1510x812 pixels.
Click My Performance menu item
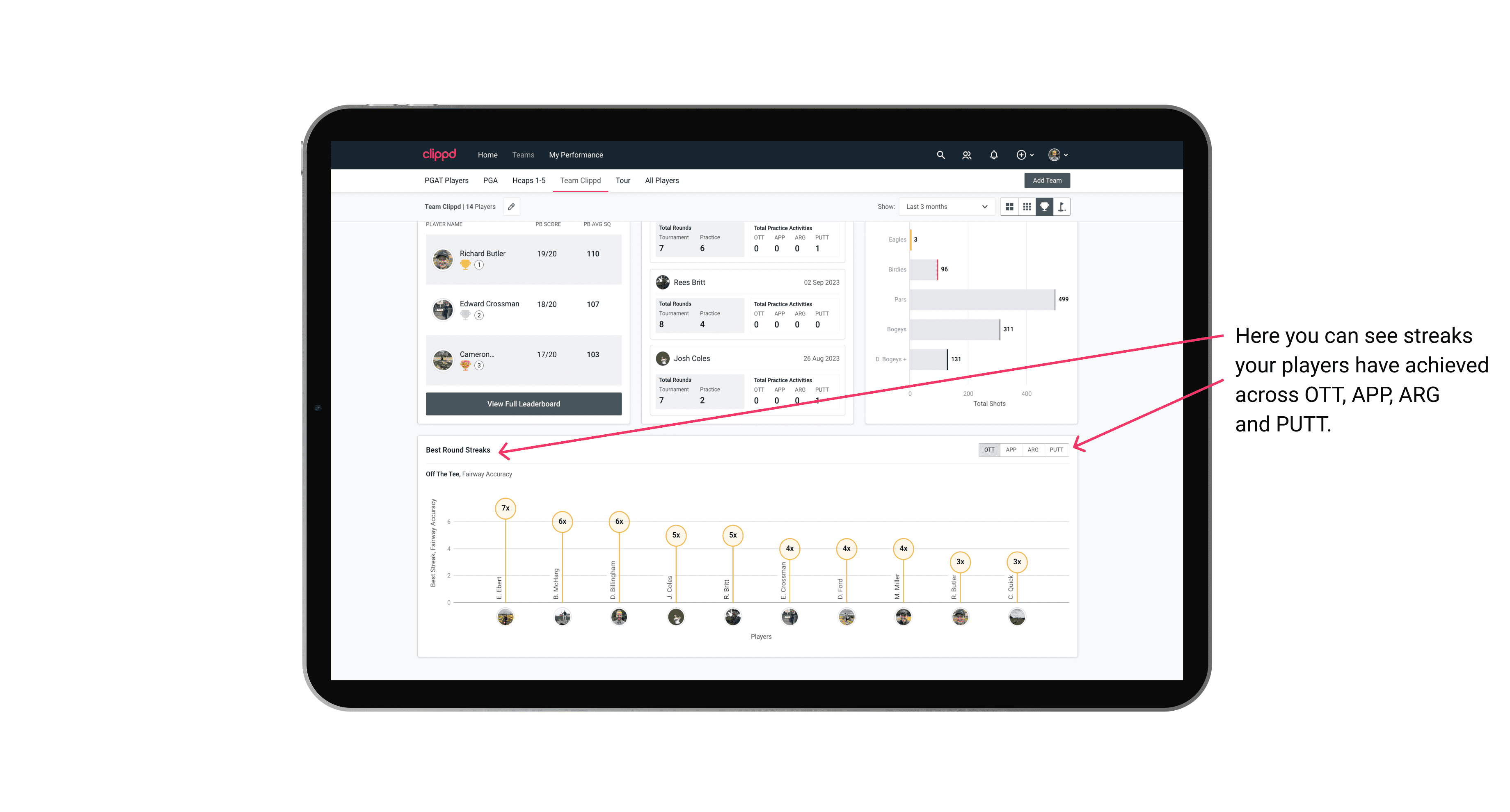pos(578,155)
